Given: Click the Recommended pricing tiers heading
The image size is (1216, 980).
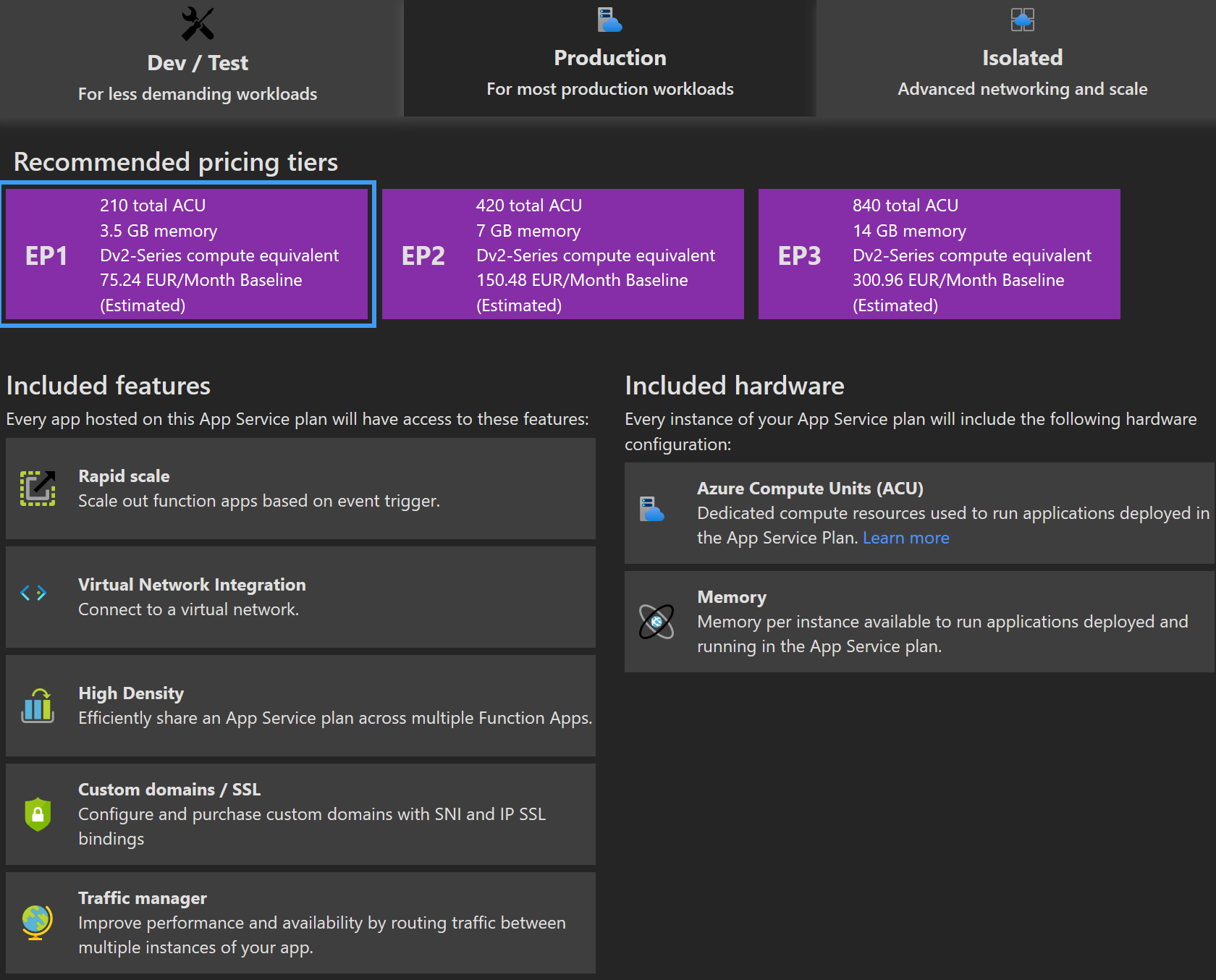Looking at the screenshot, I should coord(176,162).
